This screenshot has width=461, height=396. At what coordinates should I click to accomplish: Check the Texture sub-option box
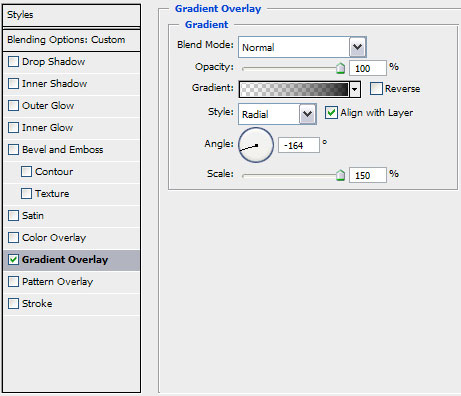pos(26,194)
